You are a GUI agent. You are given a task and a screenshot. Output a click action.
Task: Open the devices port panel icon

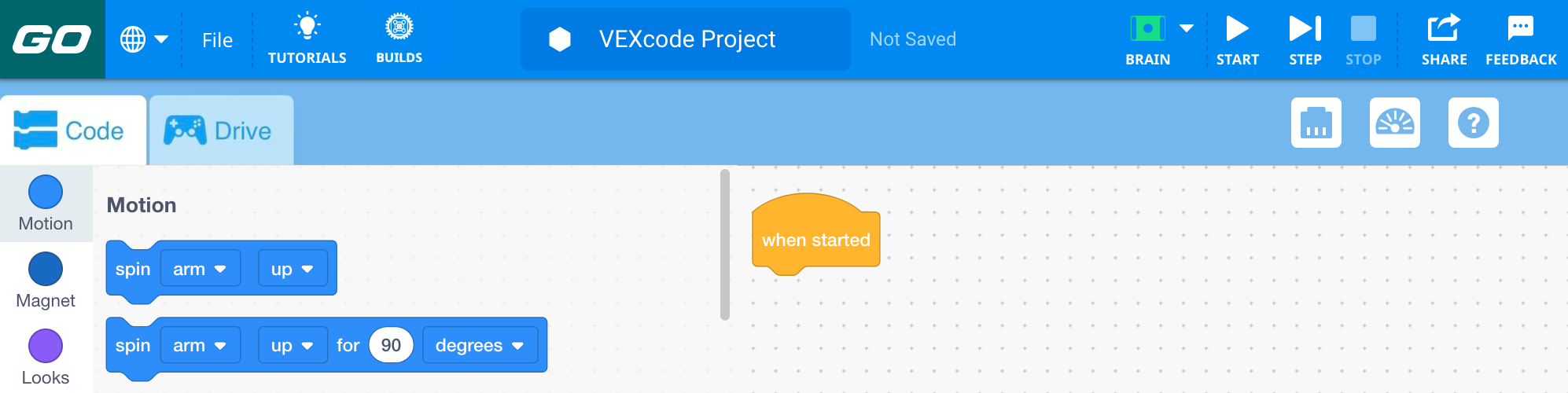(x=1316, y=123)
